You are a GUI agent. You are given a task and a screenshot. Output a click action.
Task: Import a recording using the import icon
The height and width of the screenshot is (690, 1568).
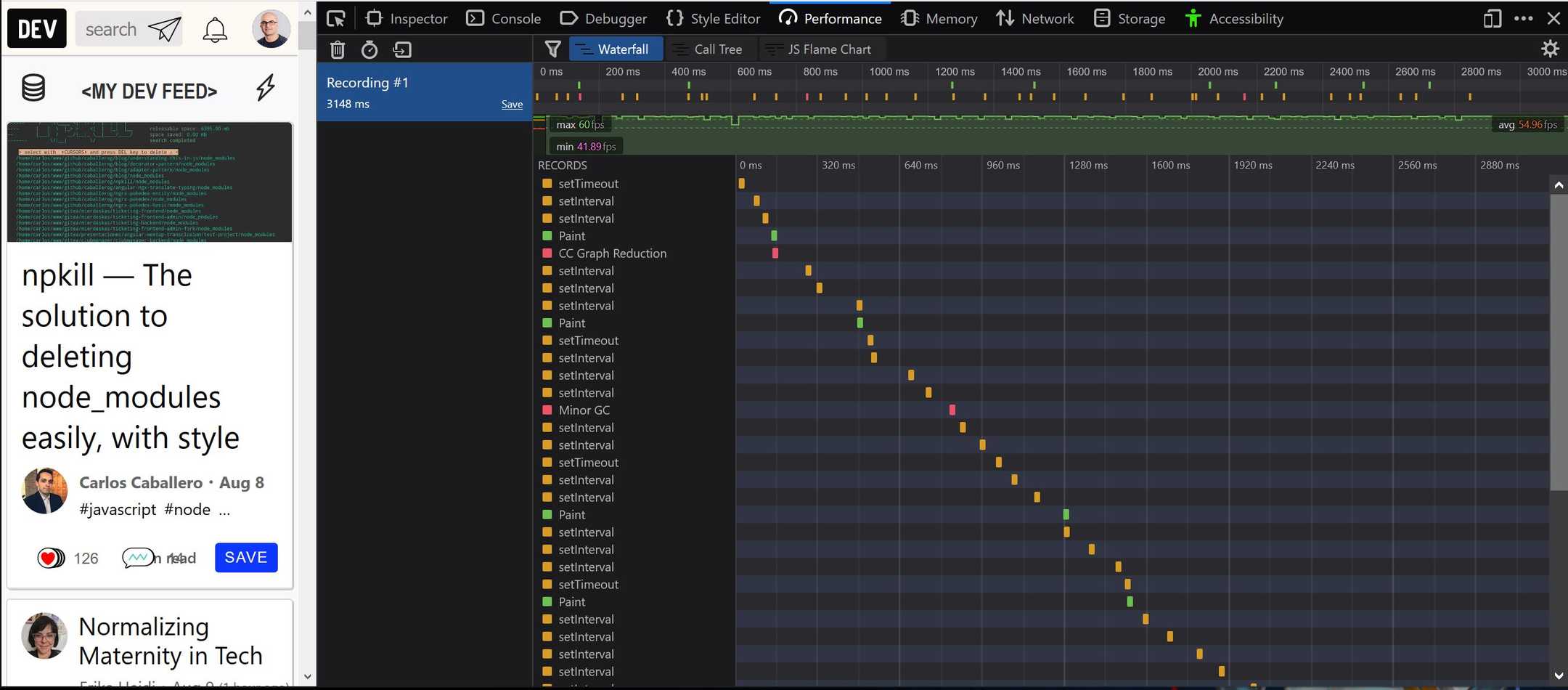(402, 50)
